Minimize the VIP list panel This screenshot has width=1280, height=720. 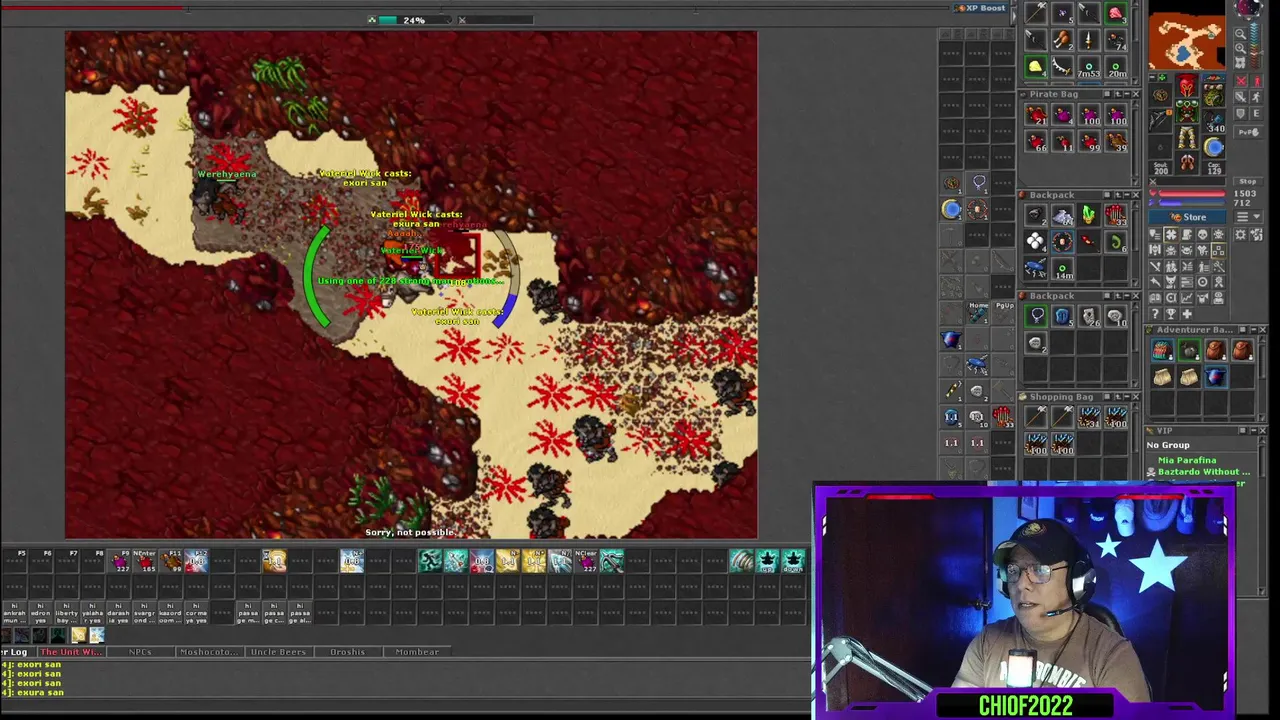(1253, 430)
